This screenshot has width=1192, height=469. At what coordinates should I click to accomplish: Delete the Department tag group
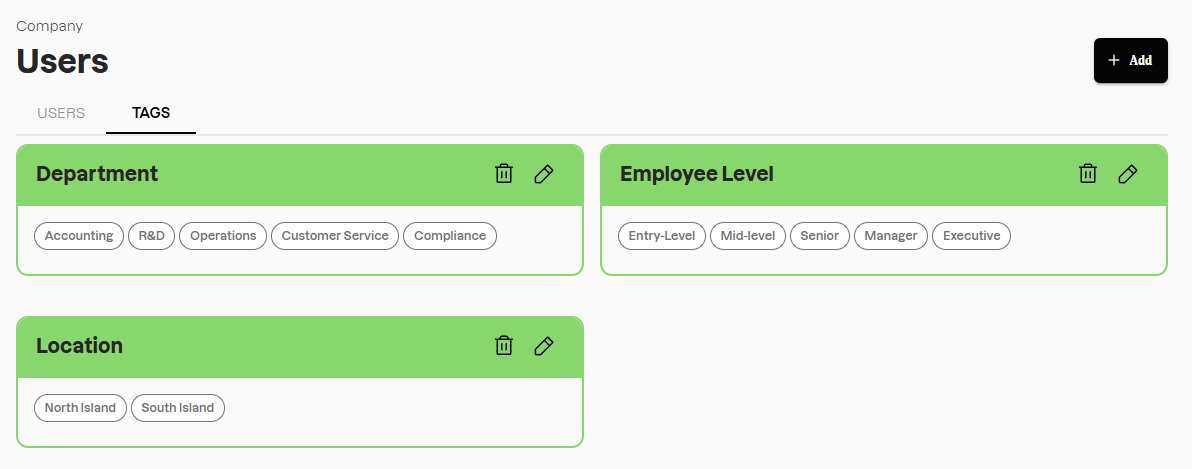click(x=504, y=174)
